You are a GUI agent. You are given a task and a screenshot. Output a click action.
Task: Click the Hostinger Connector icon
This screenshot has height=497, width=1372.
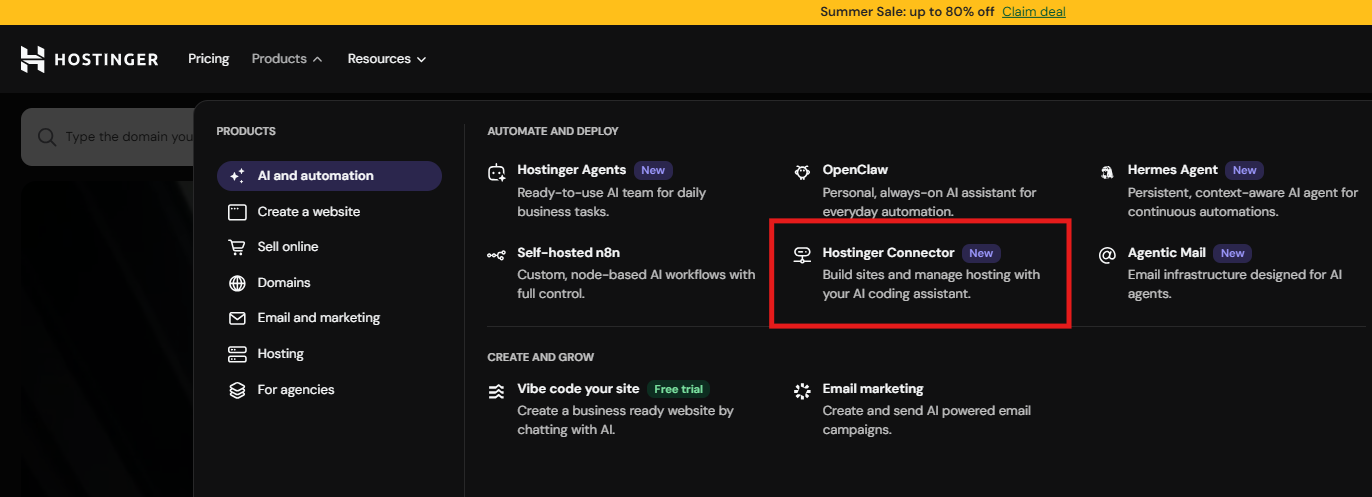click(x=802, y=255)
